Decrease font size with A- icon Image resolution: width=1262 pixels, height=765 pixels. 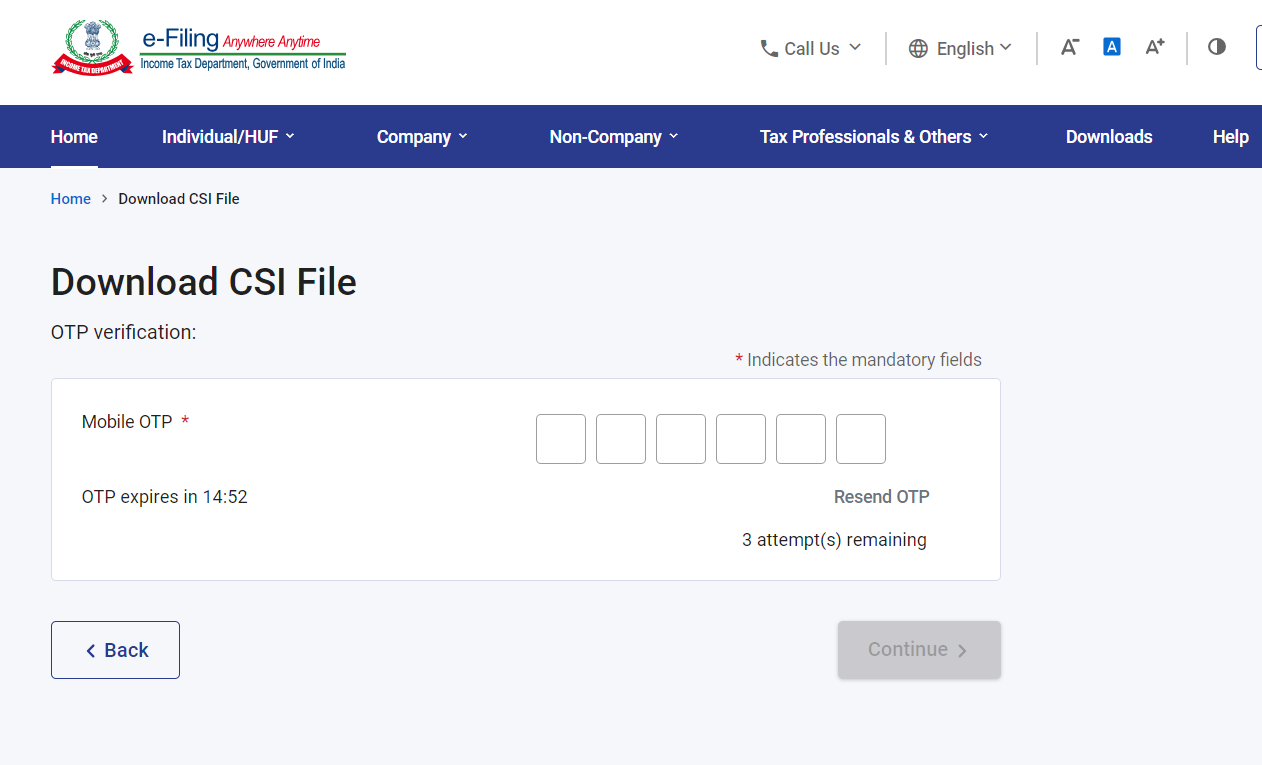pyautogui.click(x=1069, y=47)
